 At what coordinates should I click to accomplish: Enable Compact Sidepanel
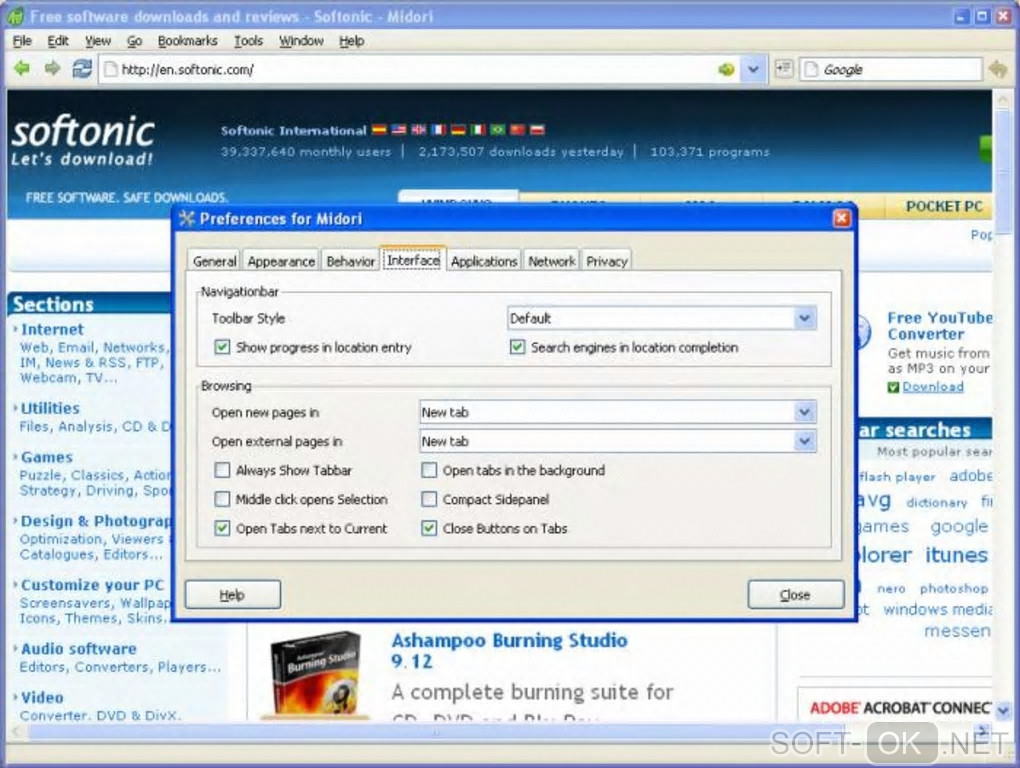pos(429,499)
